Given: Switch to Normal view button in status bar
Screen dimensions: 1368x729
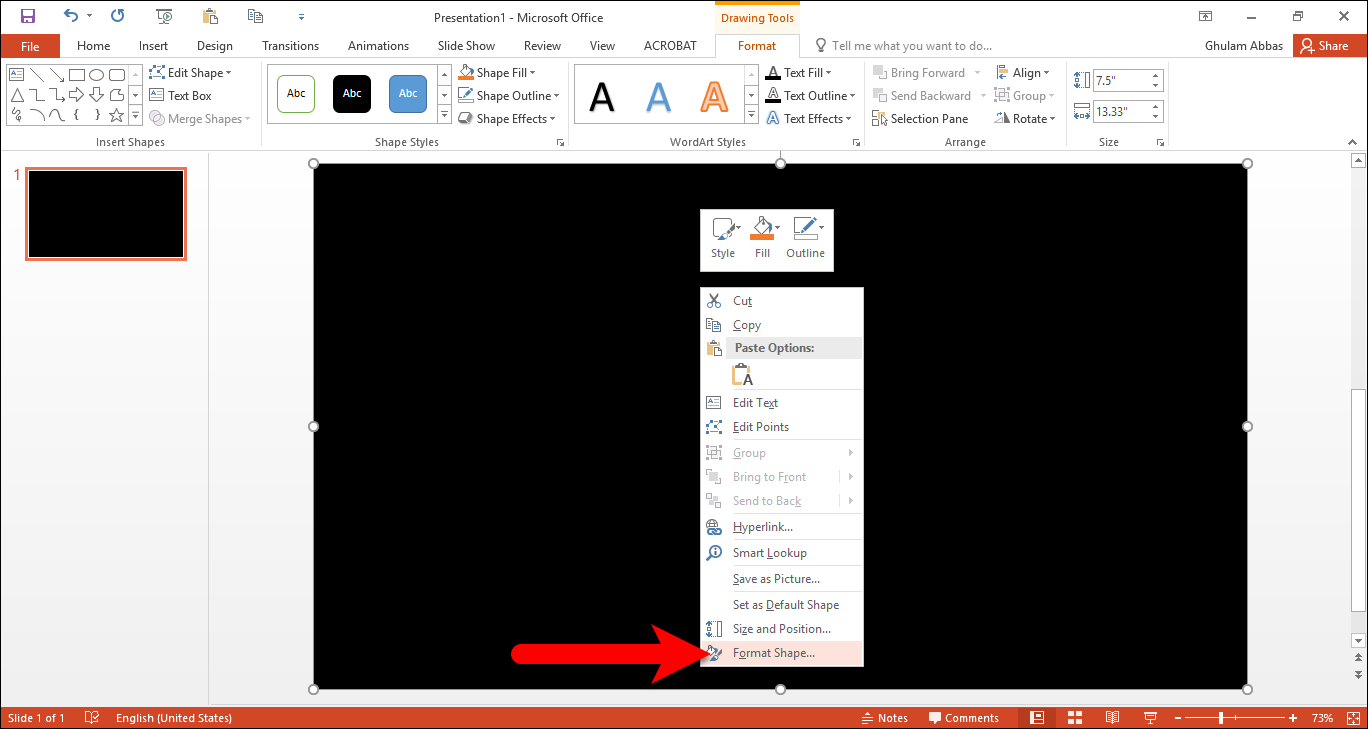Looking at the screenshot, I should (1037, 718).
